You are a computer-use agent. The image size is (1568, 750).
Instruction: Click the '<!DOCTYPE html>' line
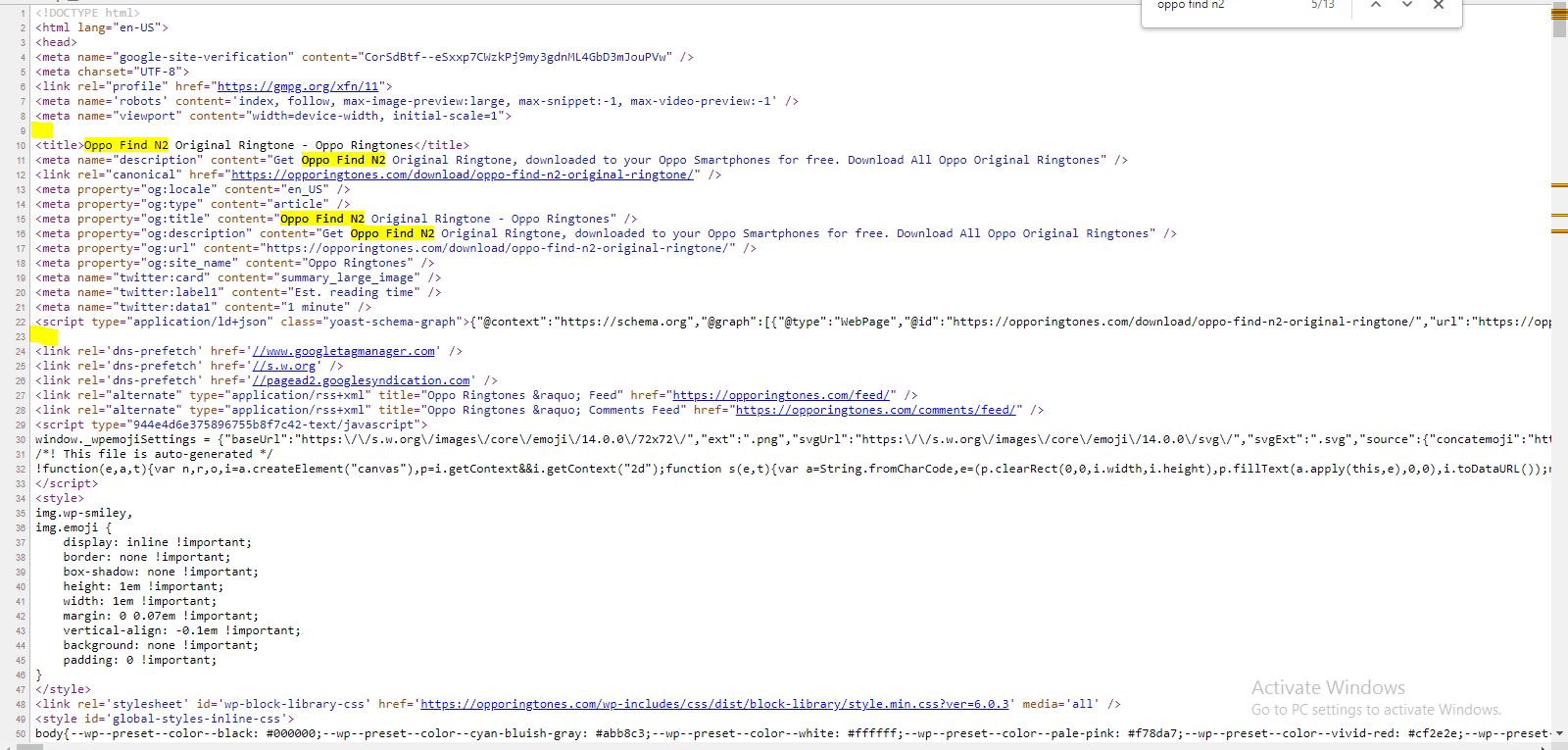pyautogui.click(x=88, y=13)
